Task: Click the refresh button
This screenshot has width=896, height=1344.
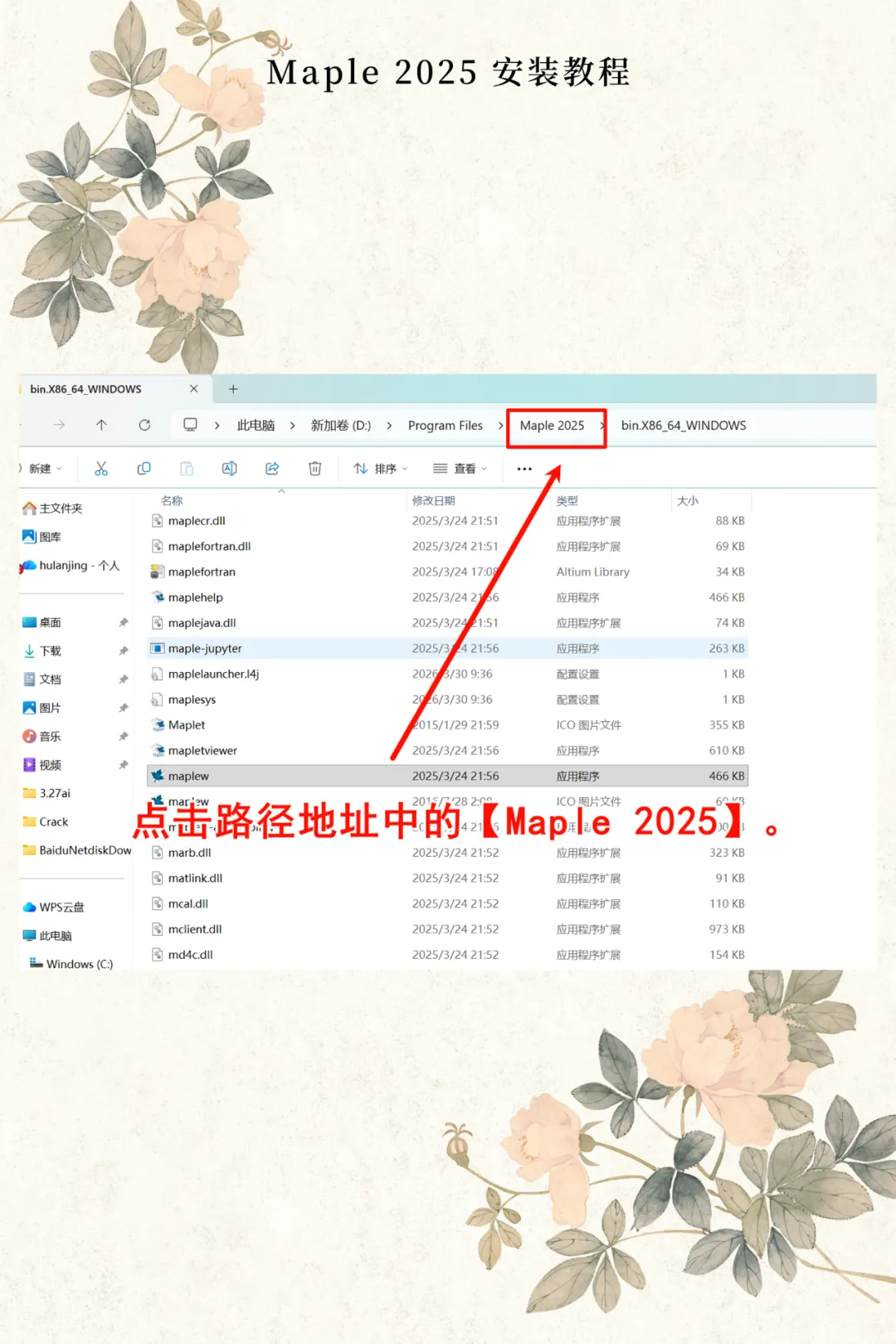Action: [144, 425]
